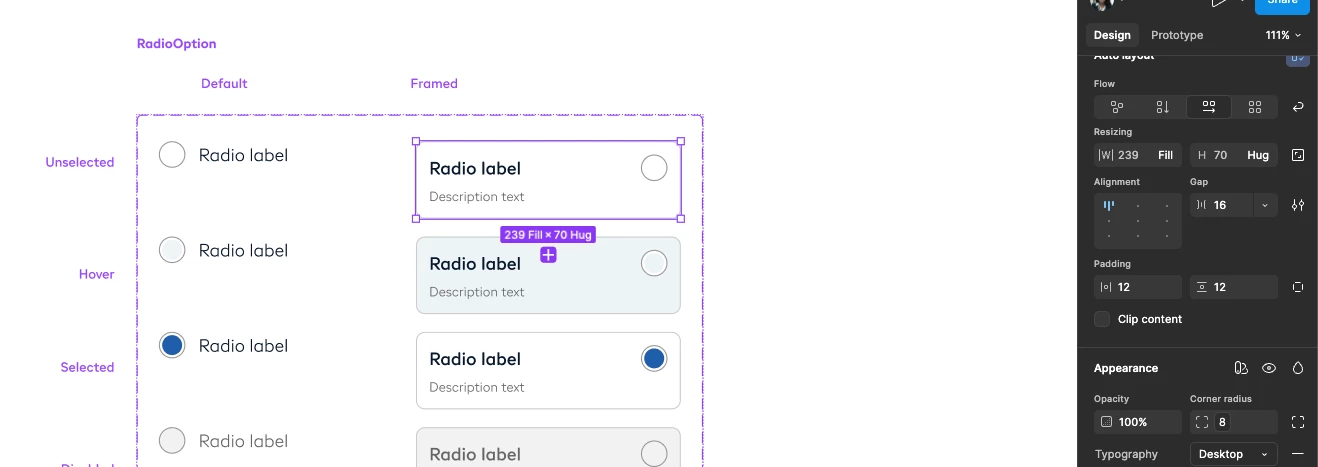1318x467 pixels.
Task: Select the grid flow layout icon
Action: click(1255, 107)
